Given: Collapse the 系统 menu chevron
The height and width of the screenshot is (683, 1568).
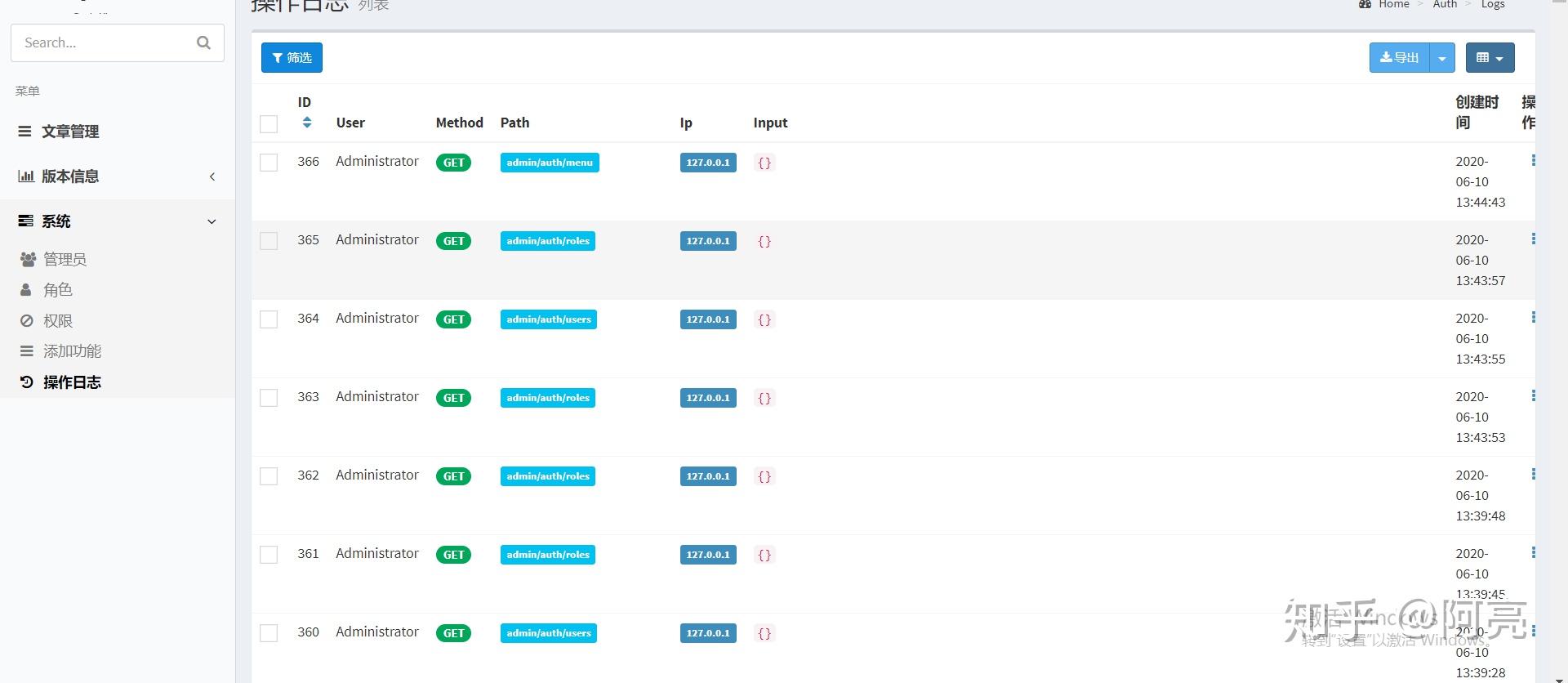Looking at the screenshot, I should tap(212, 221).
